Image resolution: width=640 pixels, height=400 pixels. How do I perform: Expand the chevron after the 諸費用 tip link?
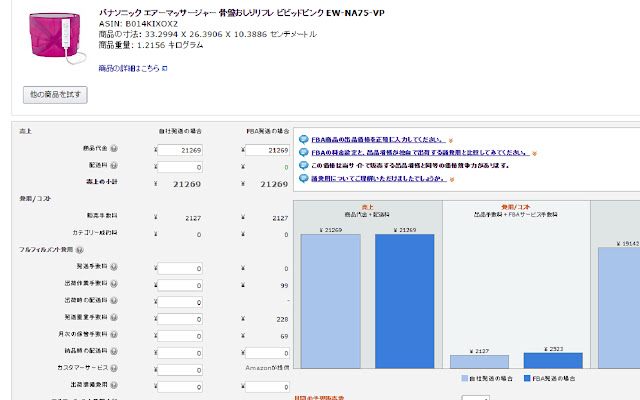(451, 180)
